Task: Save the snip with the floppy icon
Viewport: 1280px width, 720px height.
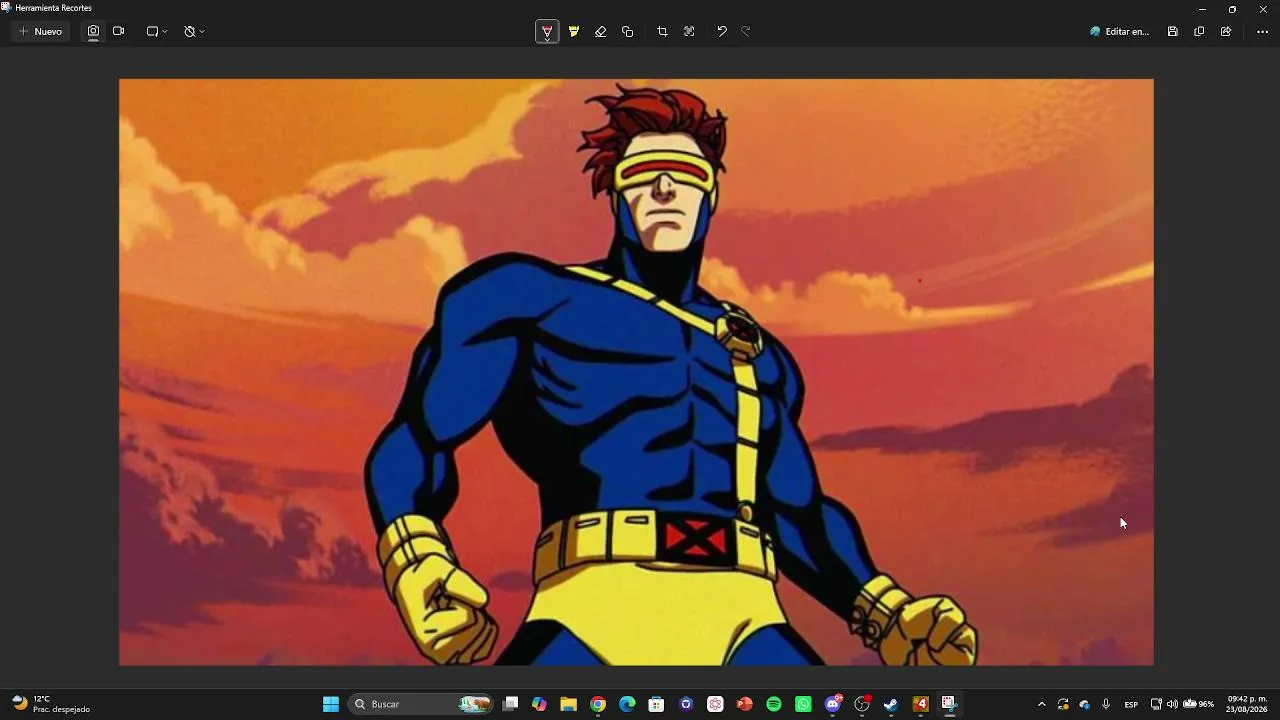Action: point(1173,31)
